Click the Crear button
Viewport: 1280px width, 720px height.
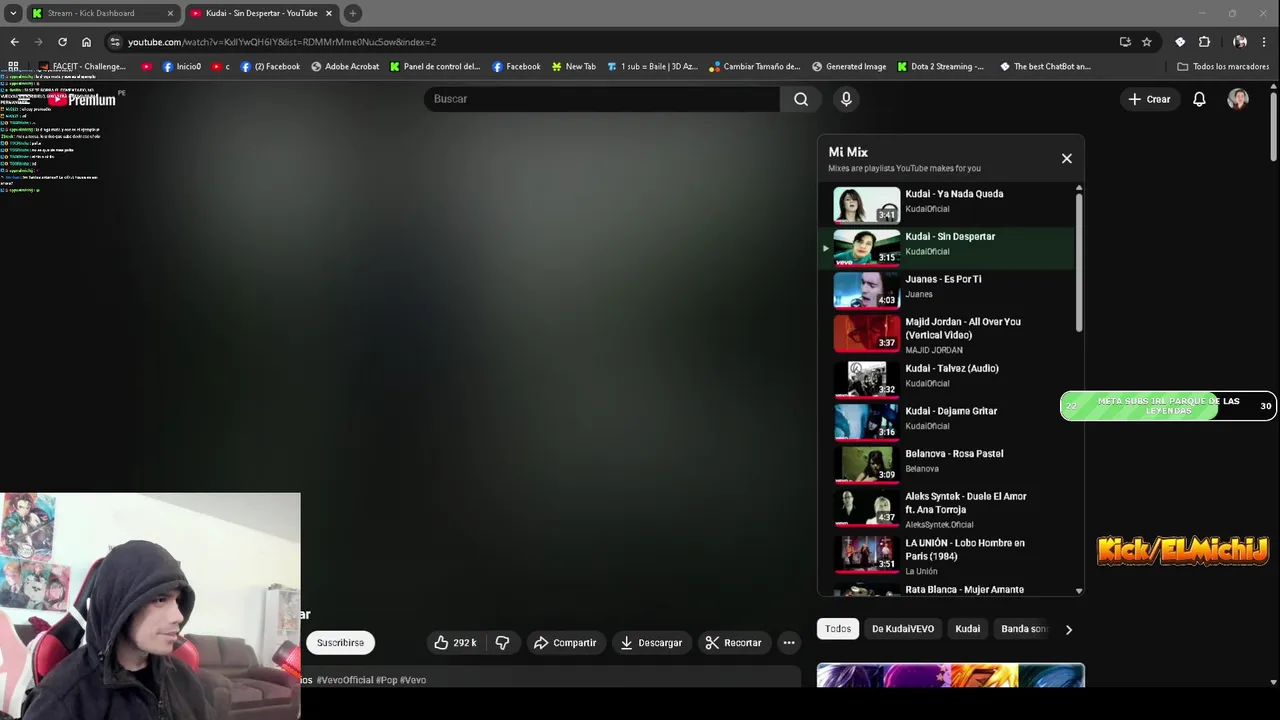[1149, 99]
